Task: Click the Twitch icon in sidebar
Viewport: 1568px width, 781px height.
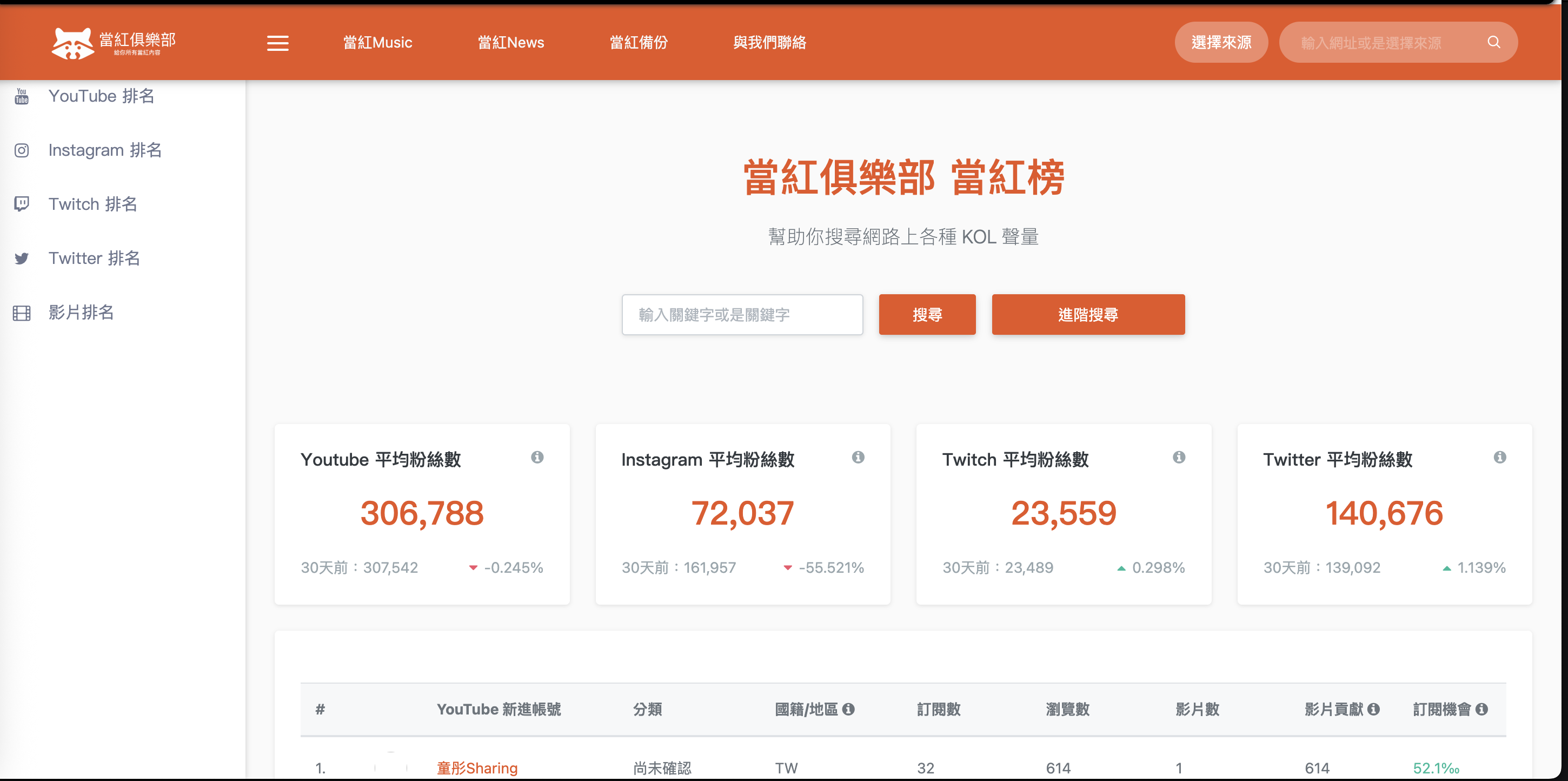Action: click(22, 204)
